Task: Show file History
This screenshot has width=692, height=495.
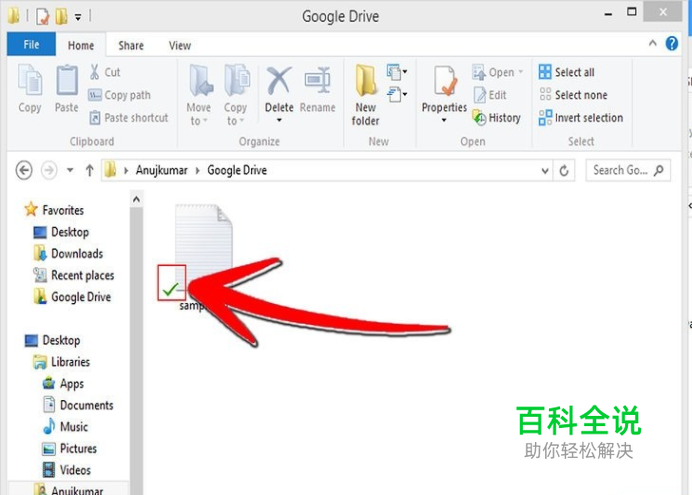Action: (x=496, y=118)
